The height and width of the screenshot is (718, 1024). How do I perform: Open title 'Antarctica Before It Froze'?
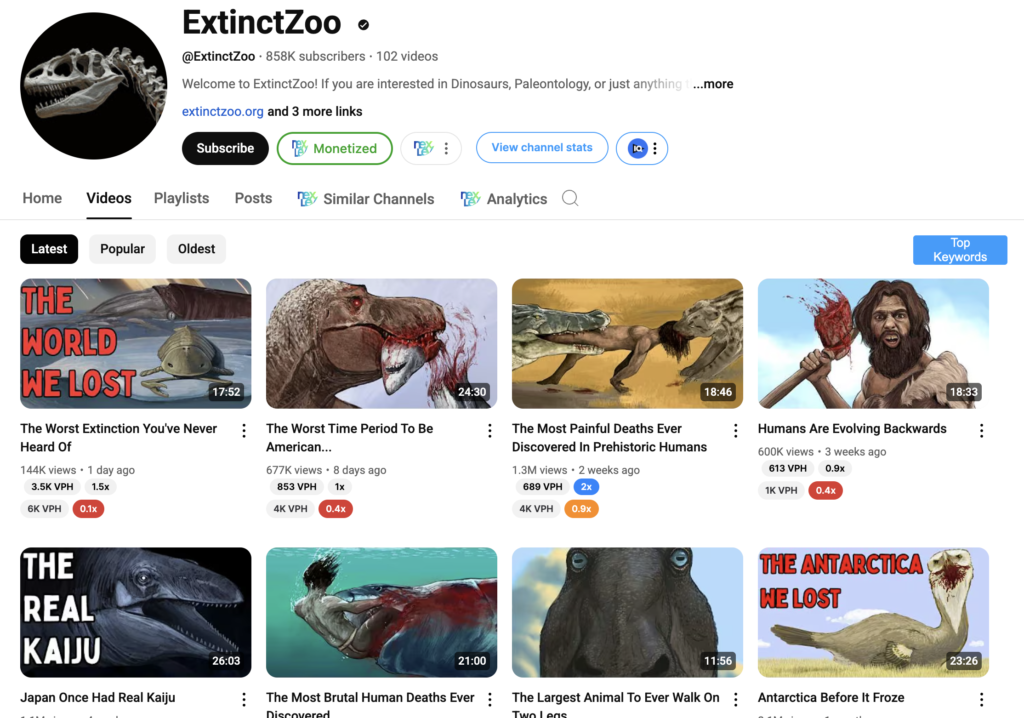click(x=831, y=698)
